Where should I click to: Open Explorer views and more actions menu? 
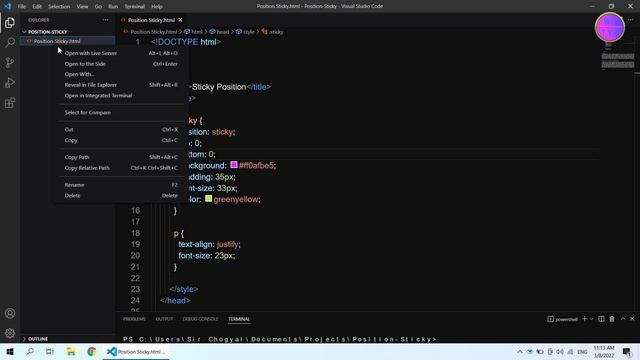pyautogui.click(x=106, y=20)
